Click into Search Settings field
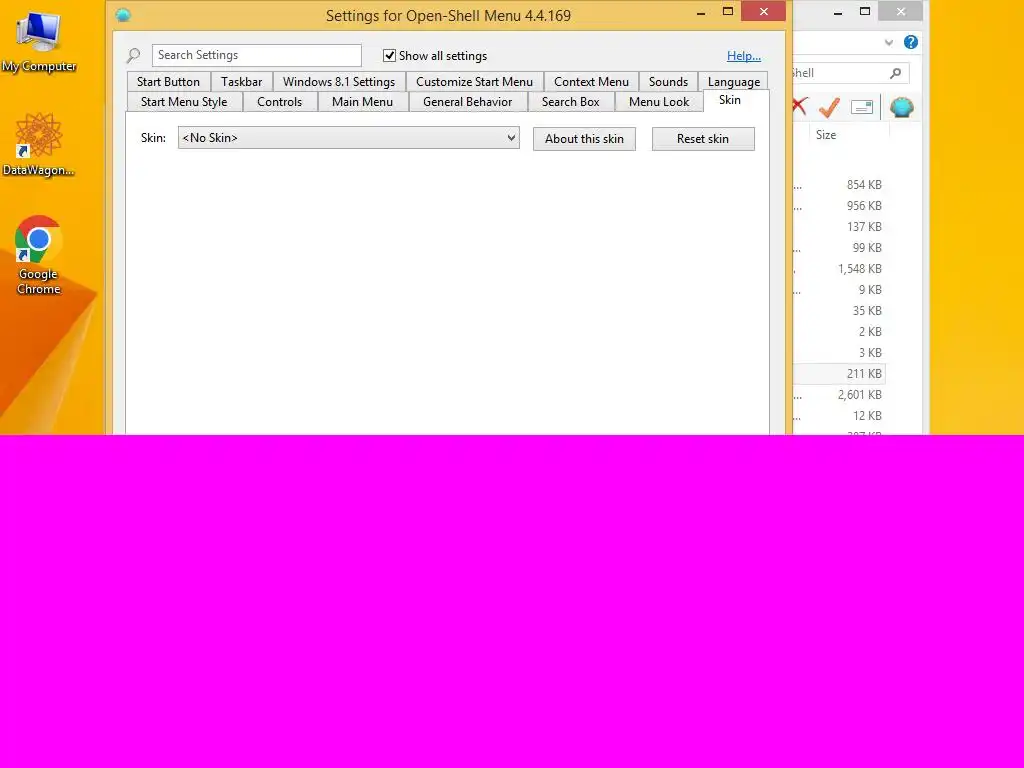 [x=256, y=56]
